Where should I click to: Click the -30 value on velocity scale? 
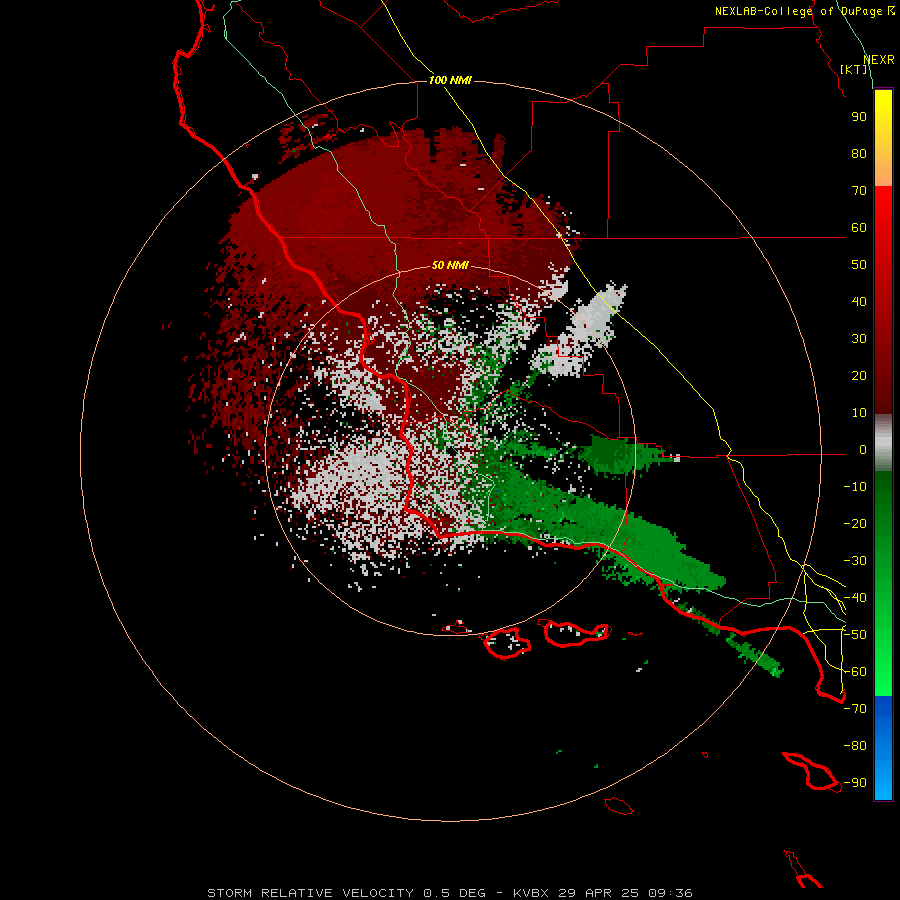(855, 561)
